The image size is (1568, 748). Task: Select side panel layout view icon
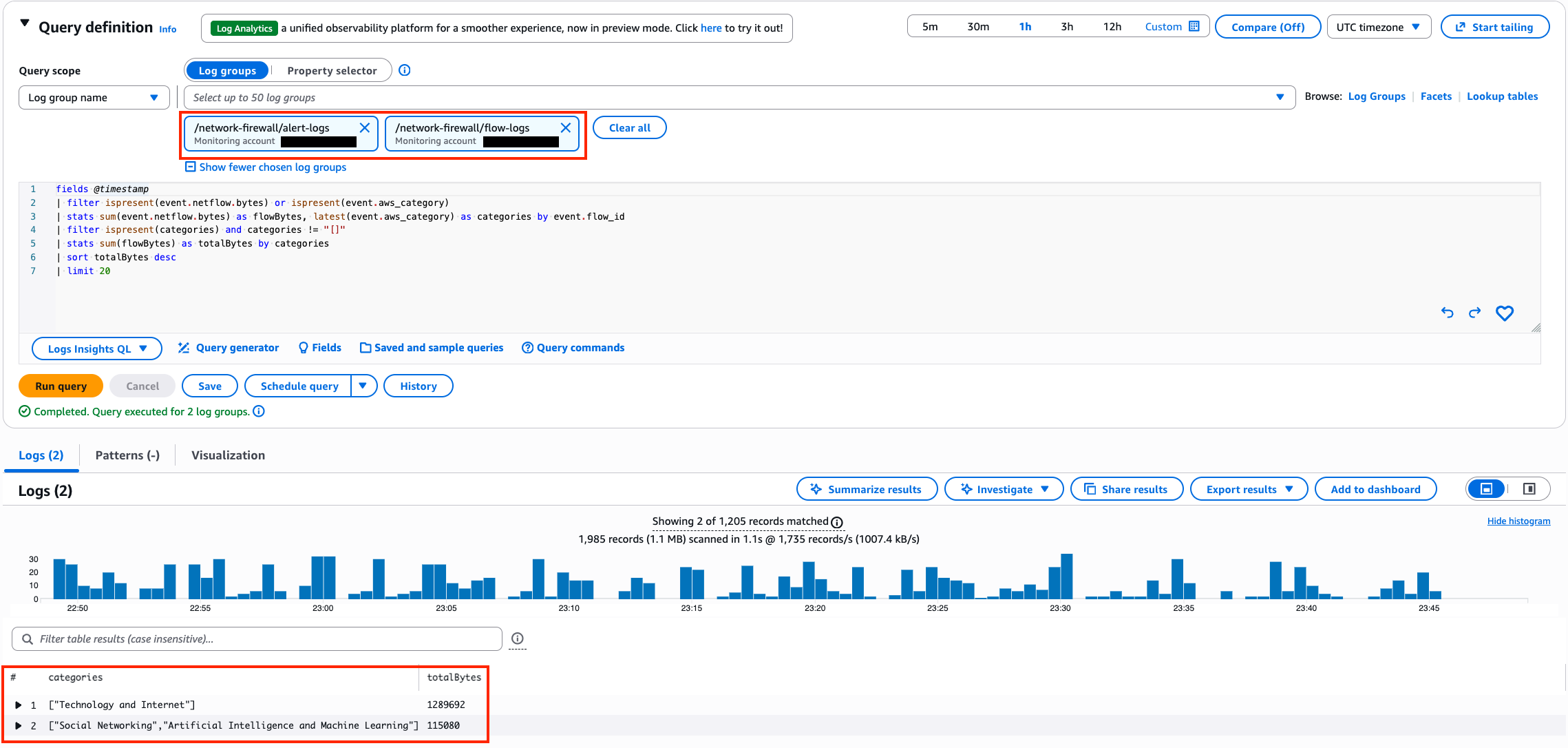pos(1529,489)
